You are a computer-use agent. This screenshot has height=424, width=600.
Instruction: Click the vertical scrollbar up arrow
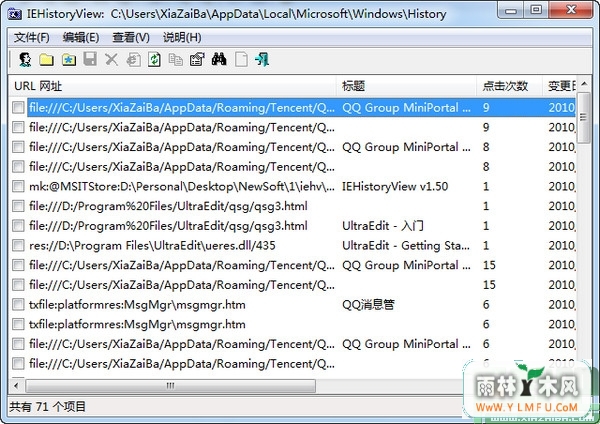tap(584, 83)
